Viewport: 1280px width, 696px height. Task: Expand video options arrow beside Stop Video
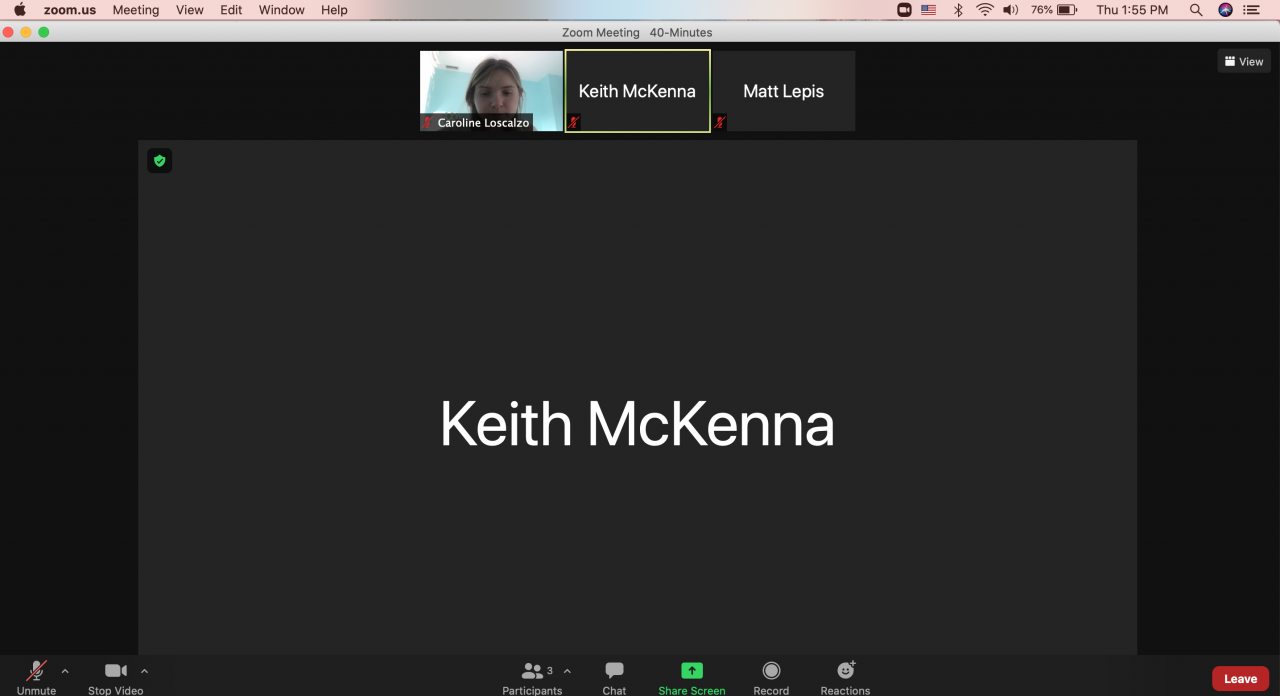point(144,671)
